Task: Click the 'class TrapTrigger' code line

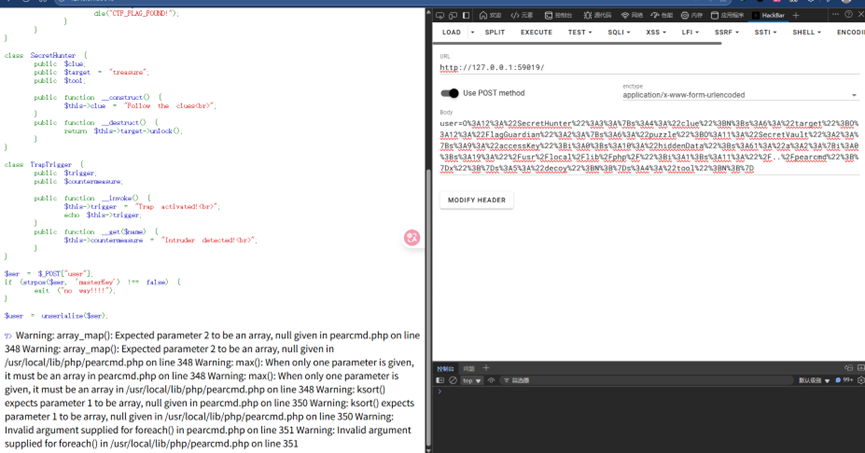Action: 44,164
